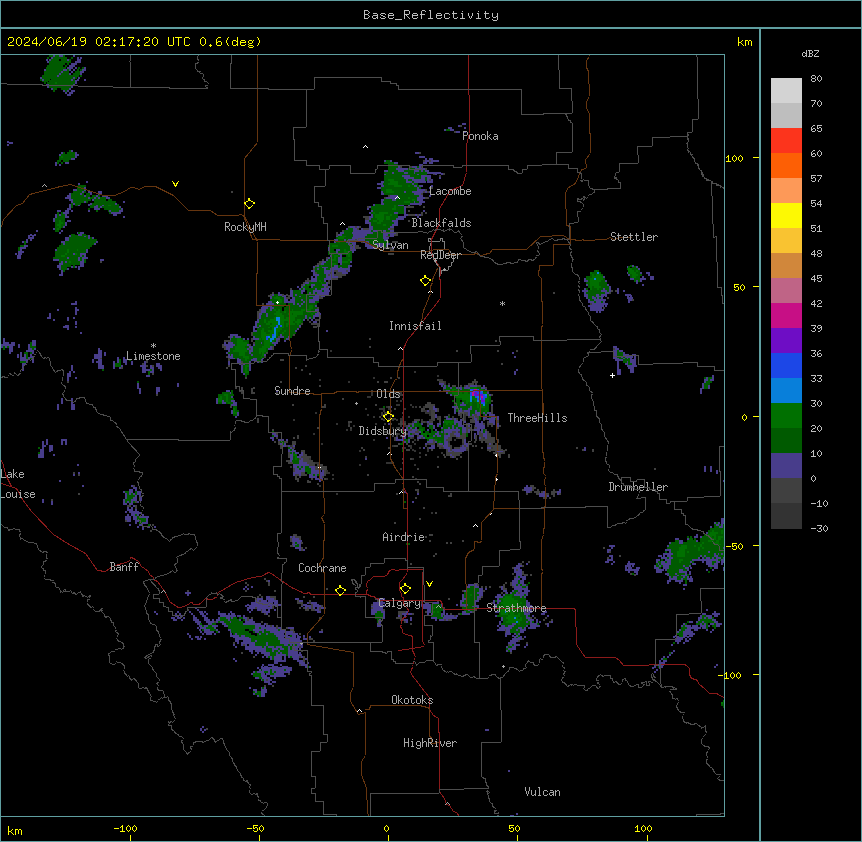Select the pink 42-45 dBZ legend swatch

786,291
